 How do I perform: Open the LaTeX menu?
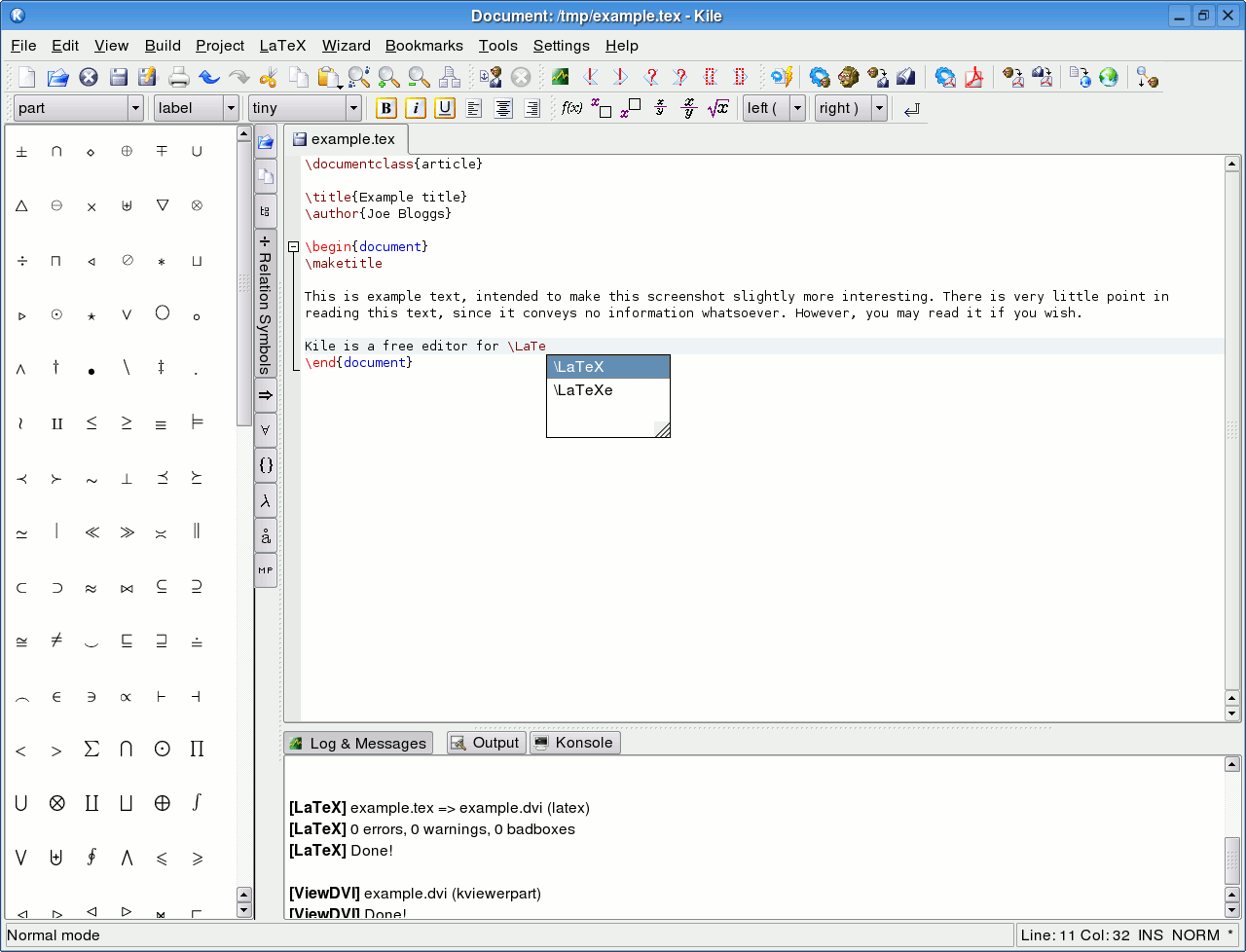[282, 46]
